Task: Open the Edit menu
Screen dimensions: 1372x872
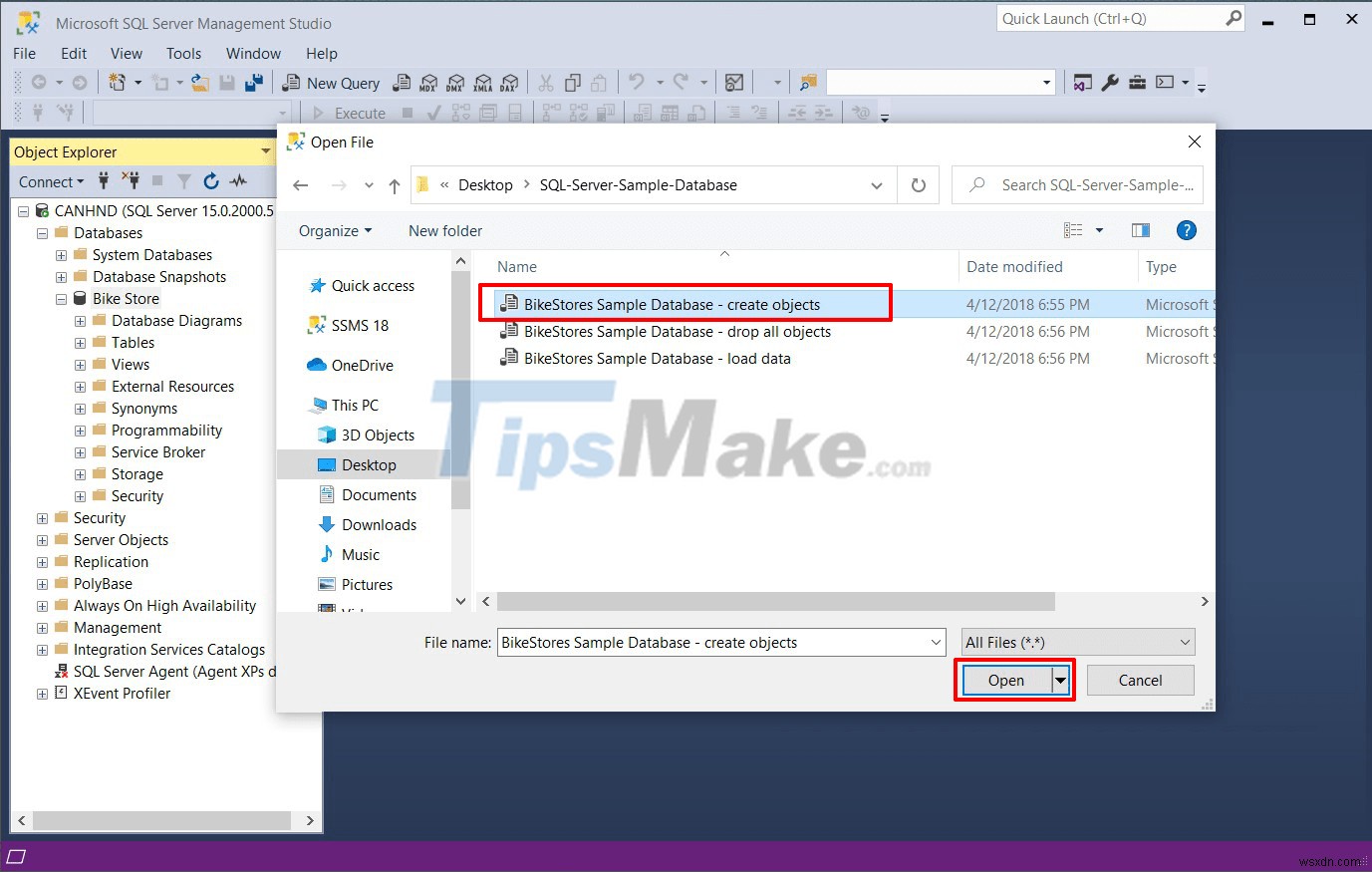Action: [x=74, y=53]
